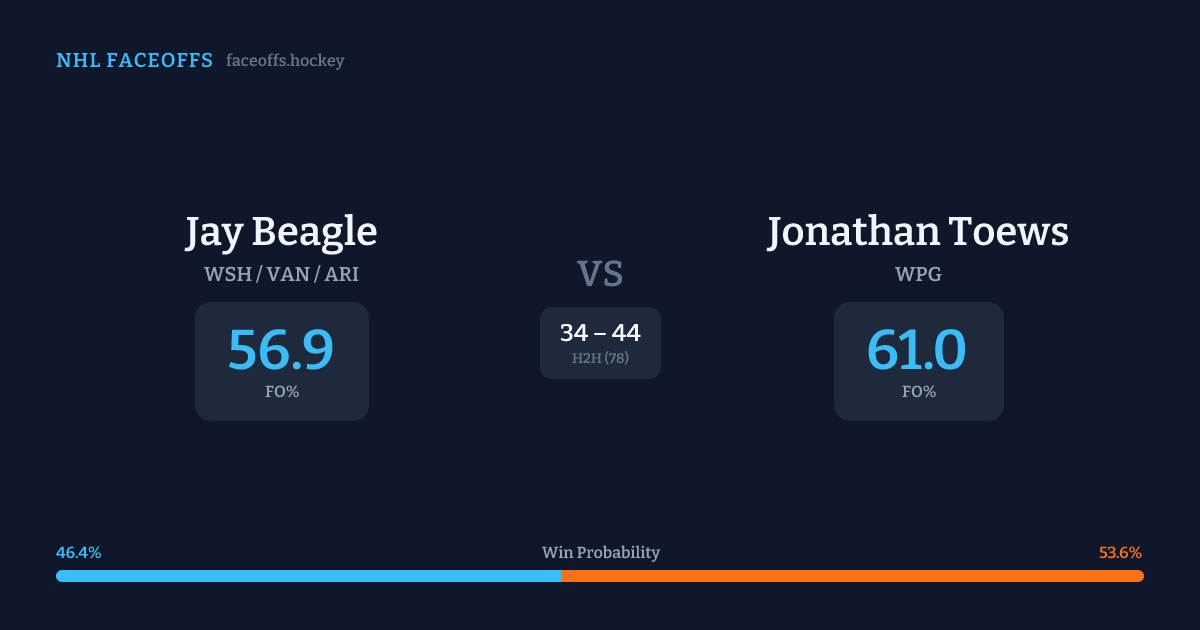Click the 34 – 44 head-to-head score
This screenshot has width=1200, height=630.
pos(600,333)
